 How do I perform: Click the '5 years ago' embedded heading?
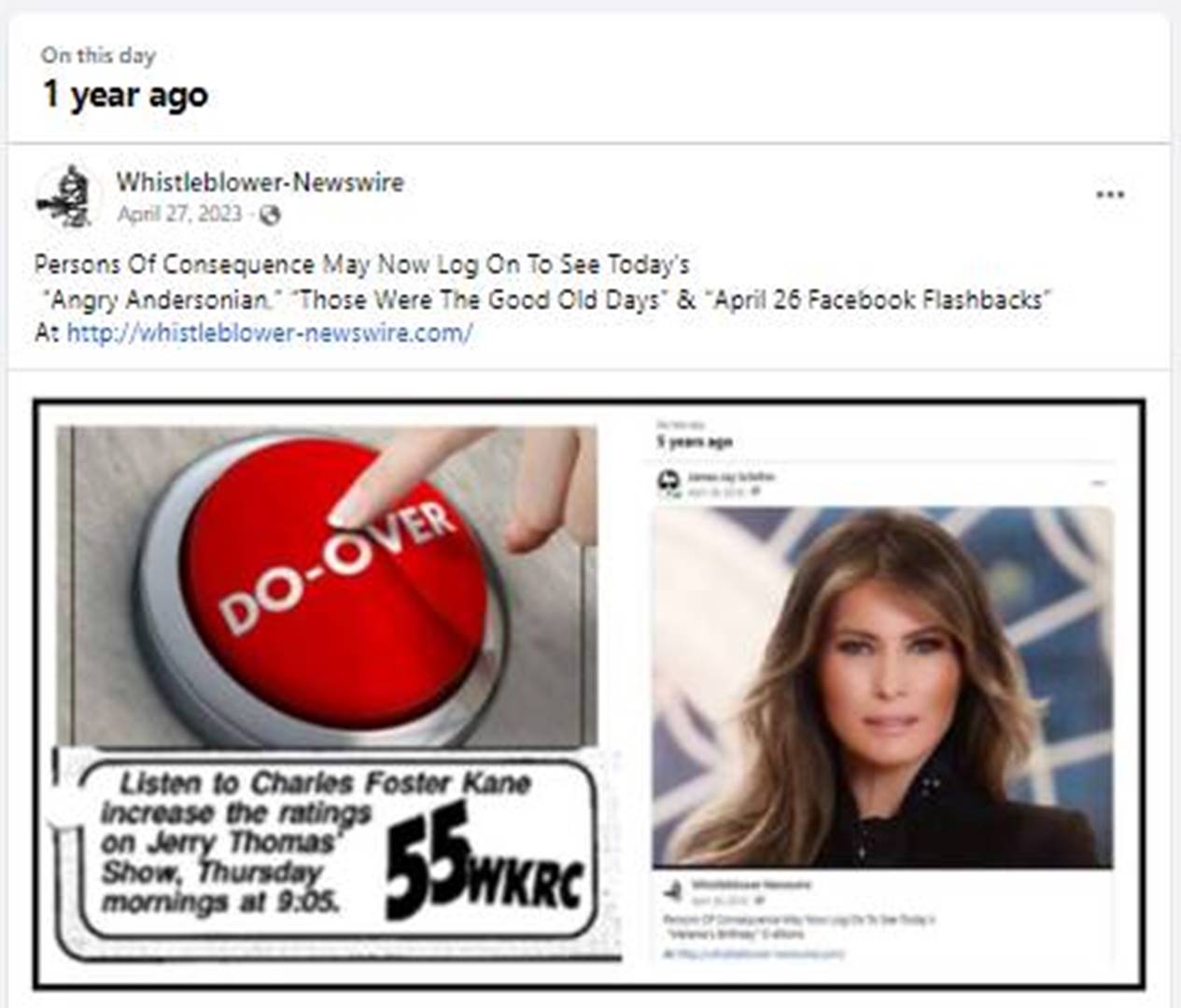point(695,441)
